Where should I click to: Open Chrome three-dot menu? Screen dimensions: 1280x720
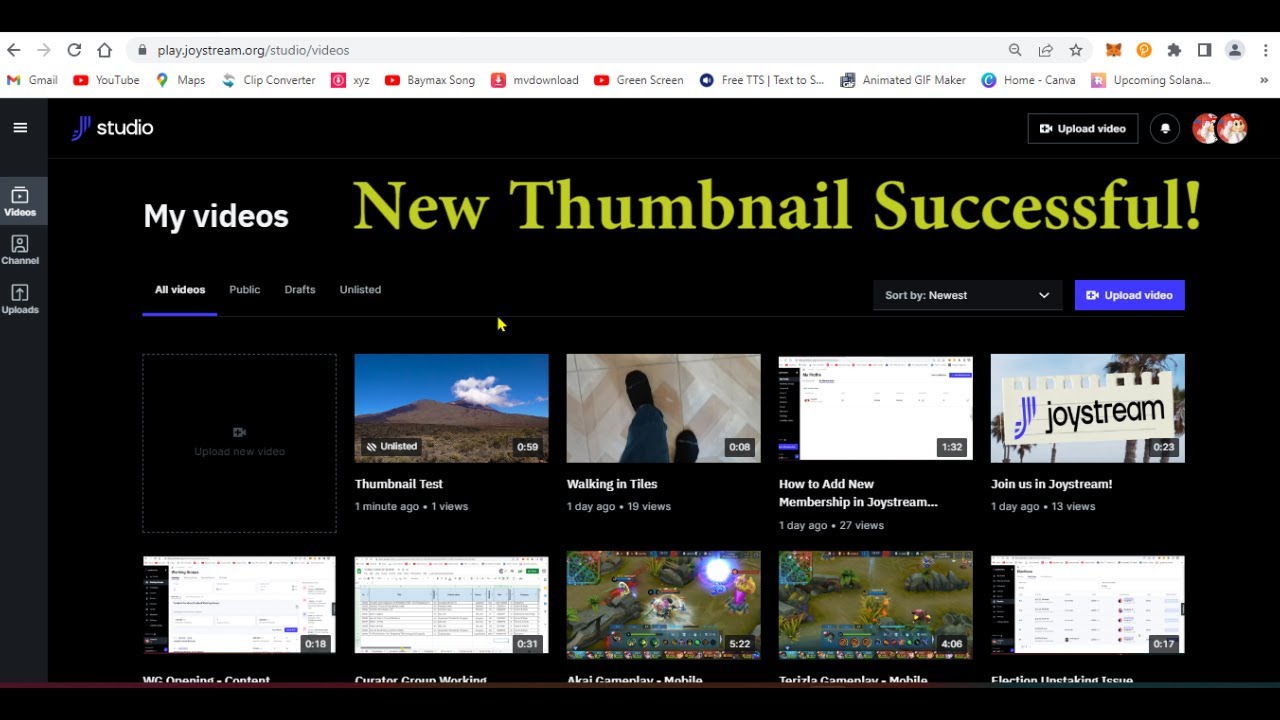(x=1265, y=50)
